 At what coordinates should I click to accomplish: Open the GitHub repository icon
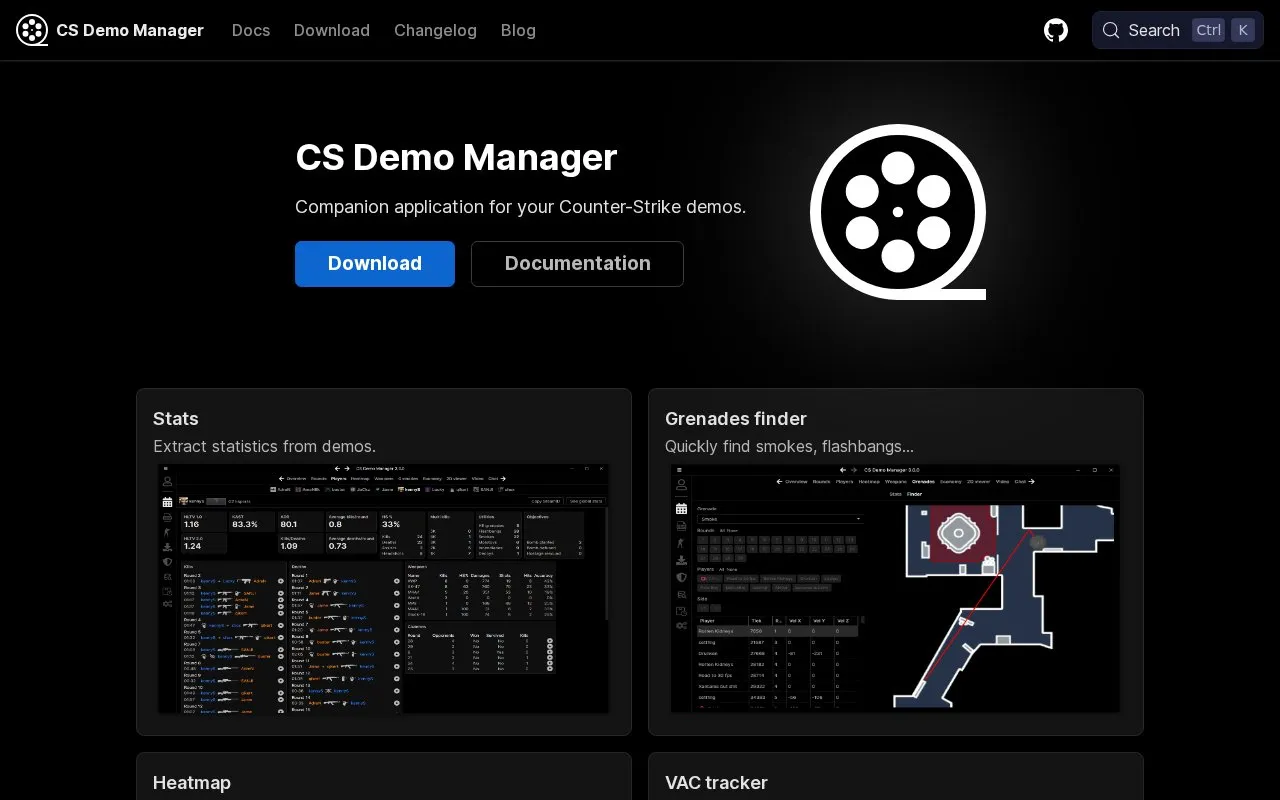pos(1056,30)
